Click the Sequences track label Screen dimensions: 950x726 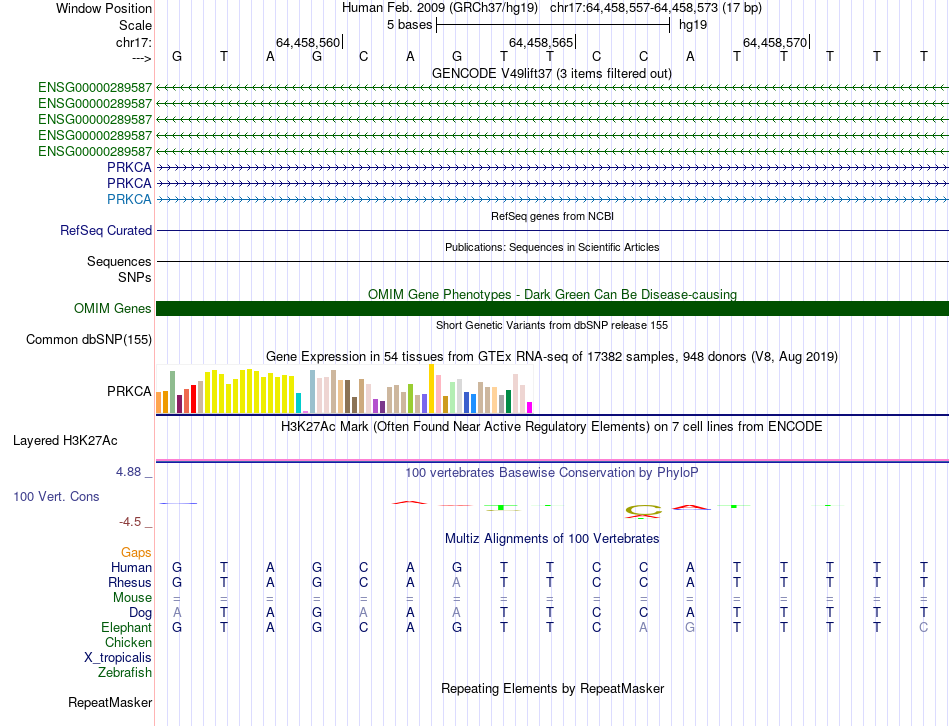pos(119,261)
